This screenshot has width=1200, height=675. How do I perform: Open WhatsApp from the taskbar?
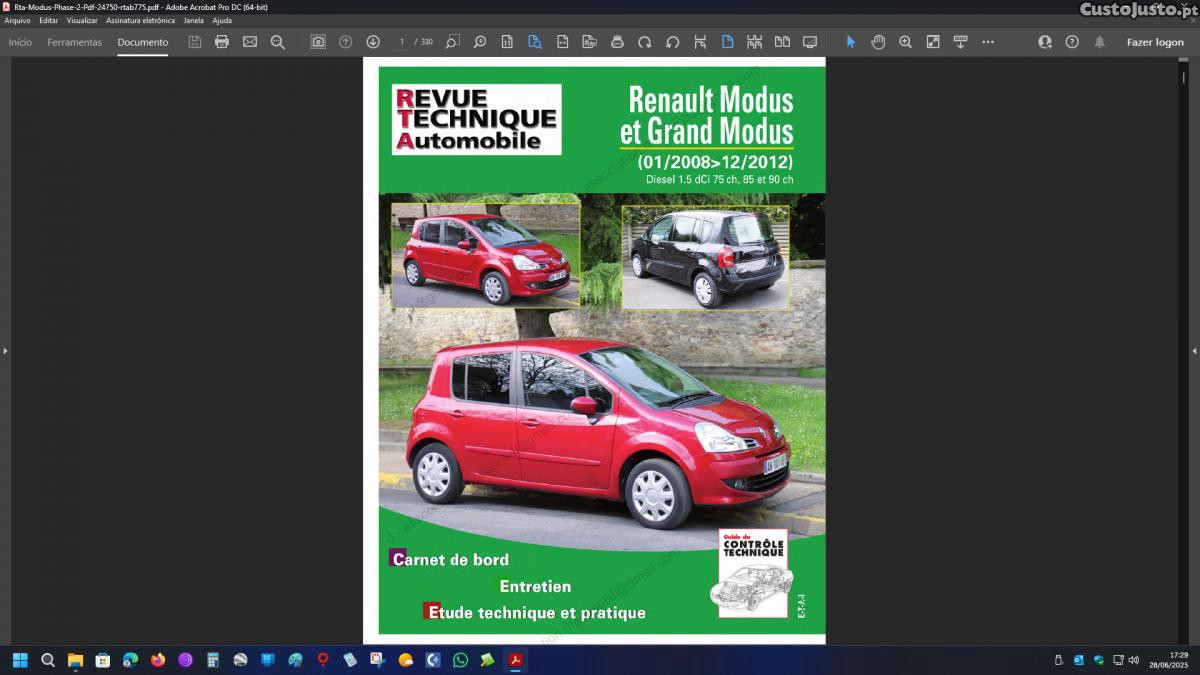click(460, 660)
